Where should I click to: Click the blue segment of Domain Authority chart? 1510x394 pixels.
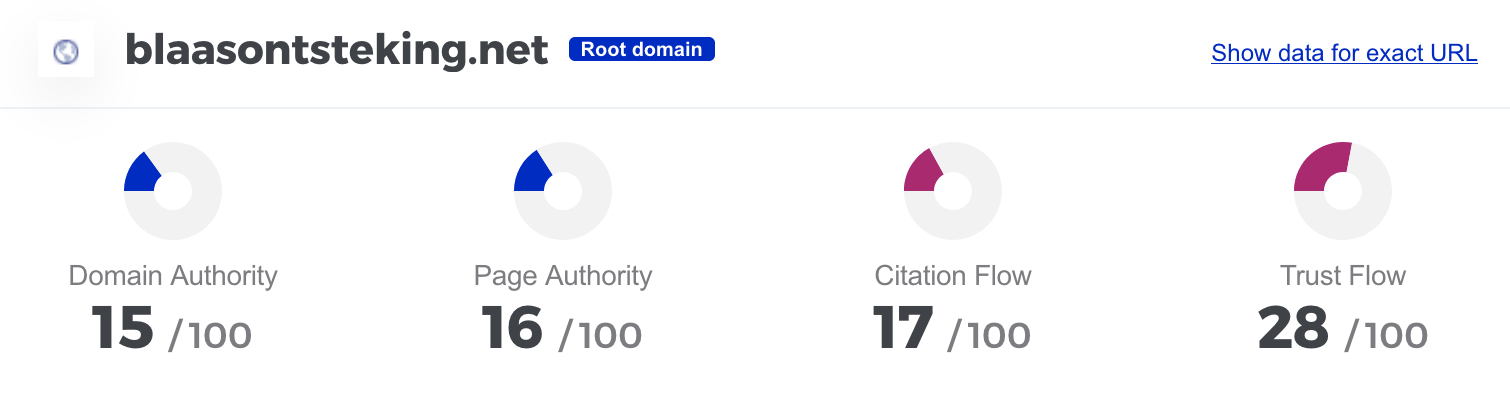tap(140, 173)
